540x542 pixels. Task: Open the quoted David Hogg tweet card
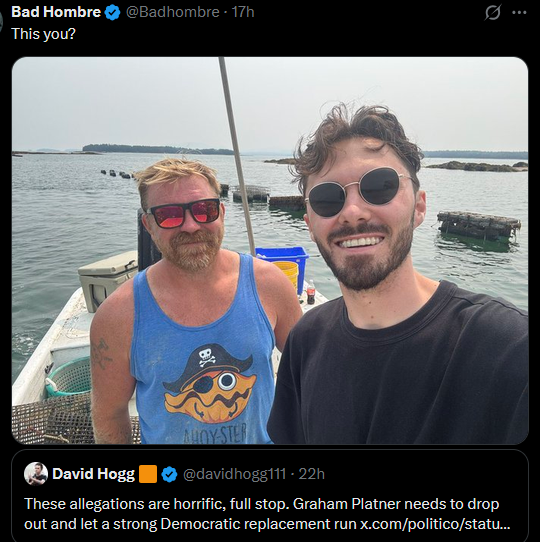point(270,496)
